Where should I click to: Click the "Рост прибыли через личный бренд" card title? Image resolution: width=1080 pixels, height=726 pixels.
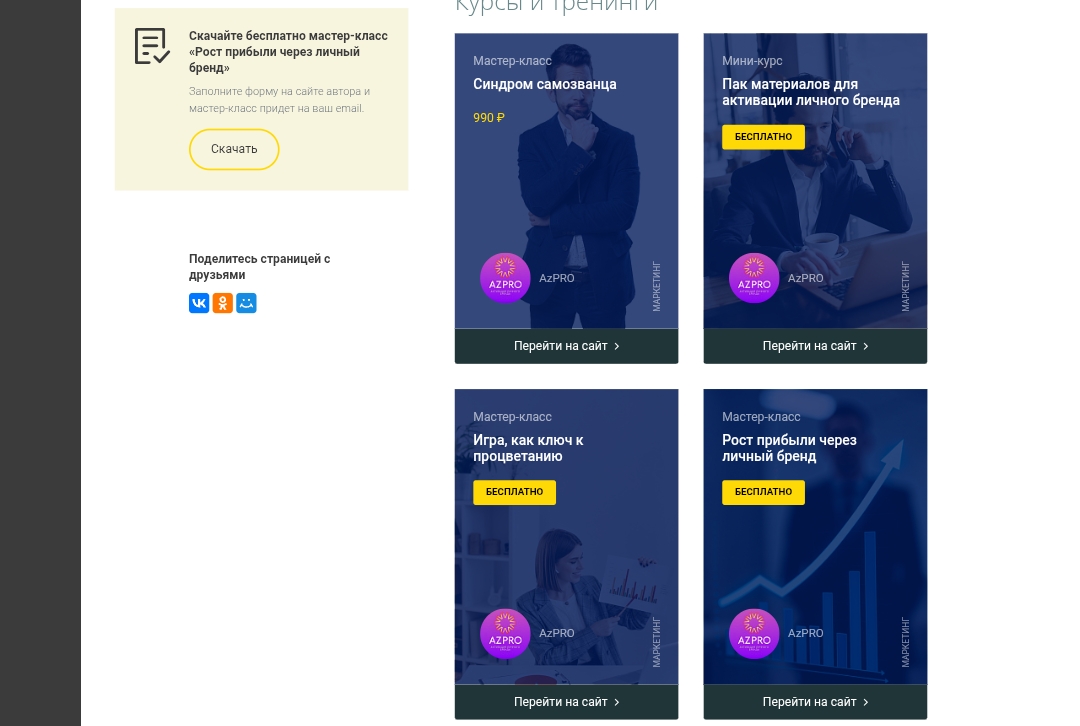coord(789,448)
